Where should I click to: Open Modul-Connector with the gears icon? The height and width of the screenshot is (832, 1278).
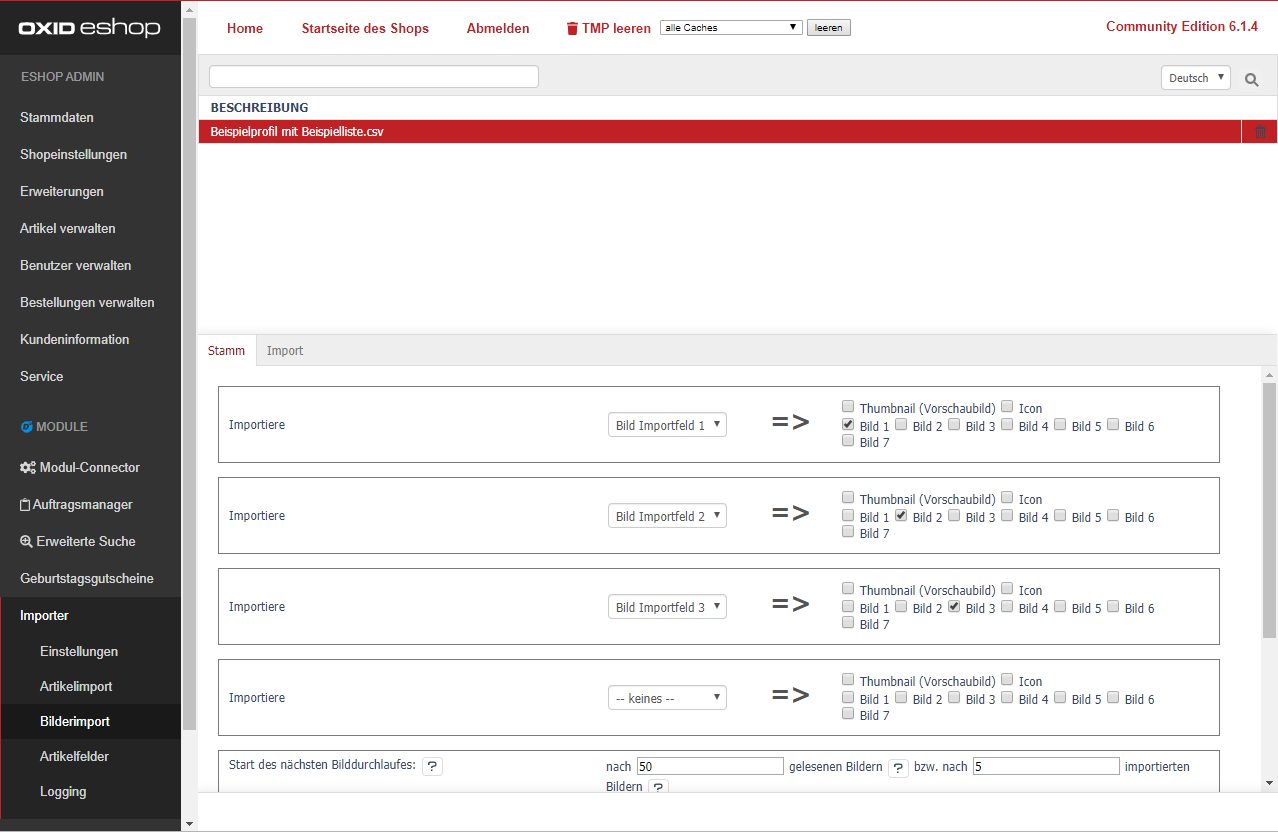28,468
